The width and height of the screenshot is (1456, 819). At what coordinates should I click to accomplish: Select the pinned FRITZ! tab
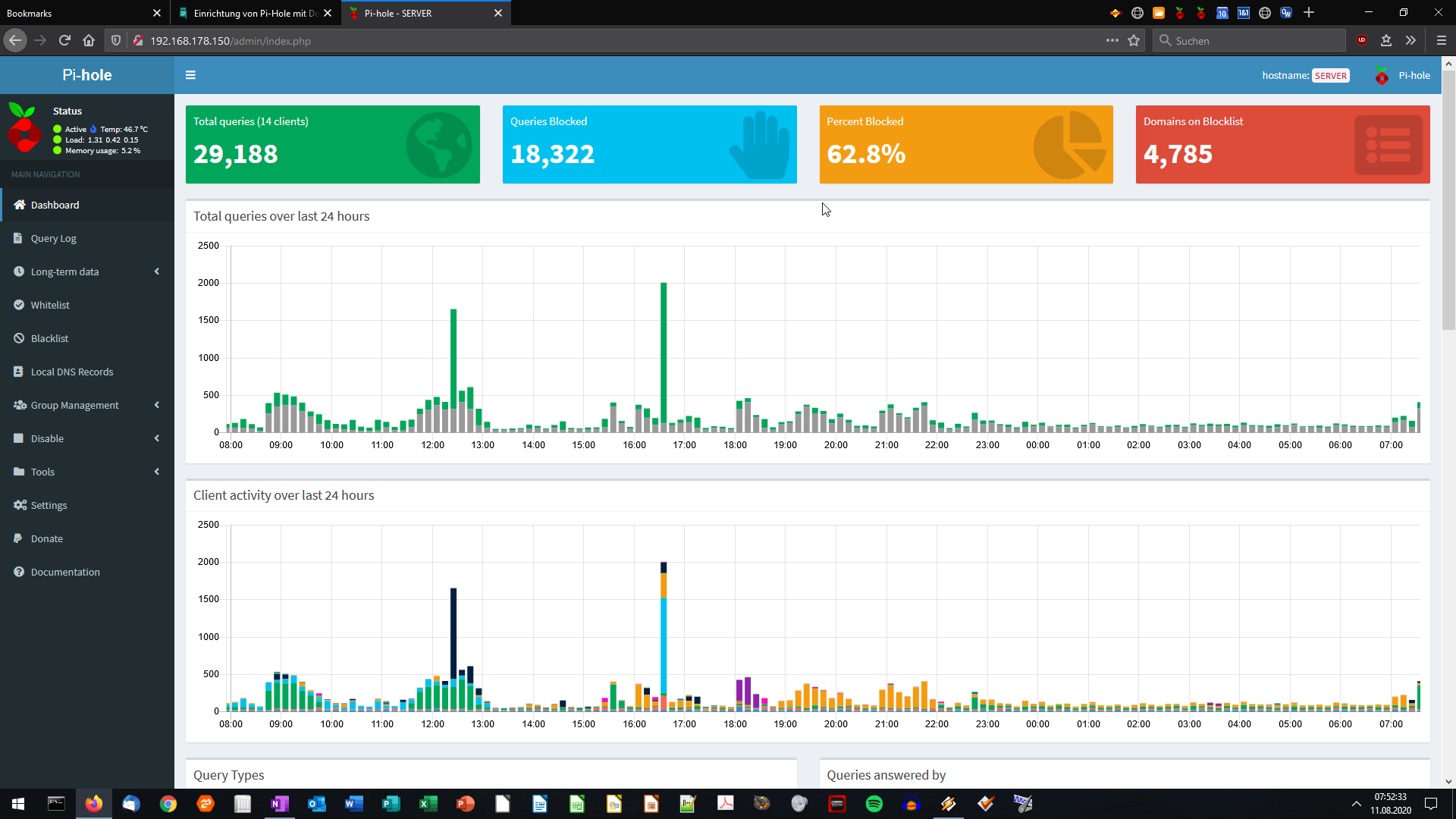tap(1116, 13)
